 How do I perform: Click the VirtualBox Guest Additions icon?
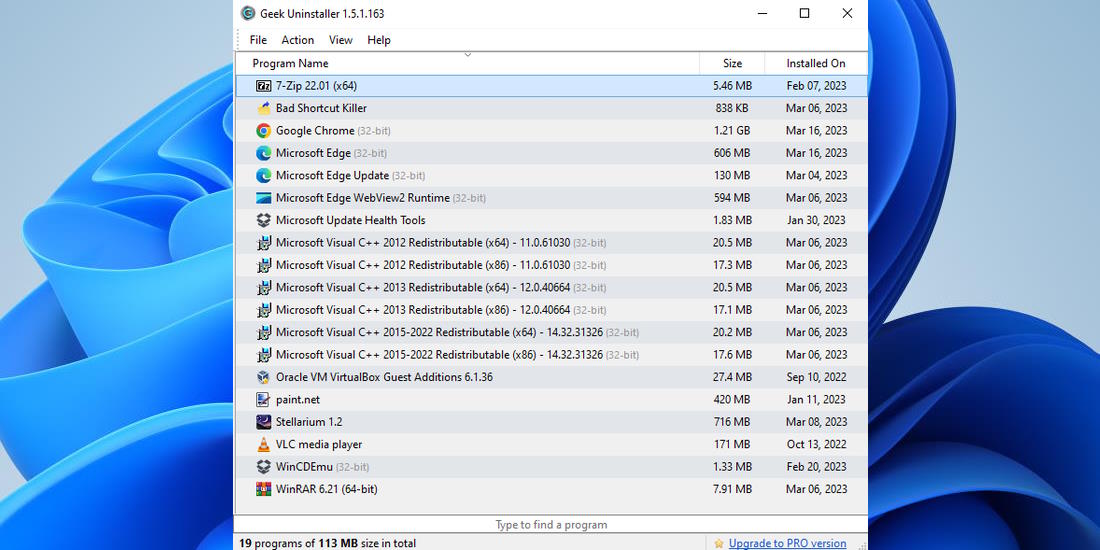pyautogui.click(x=264, y=377)
